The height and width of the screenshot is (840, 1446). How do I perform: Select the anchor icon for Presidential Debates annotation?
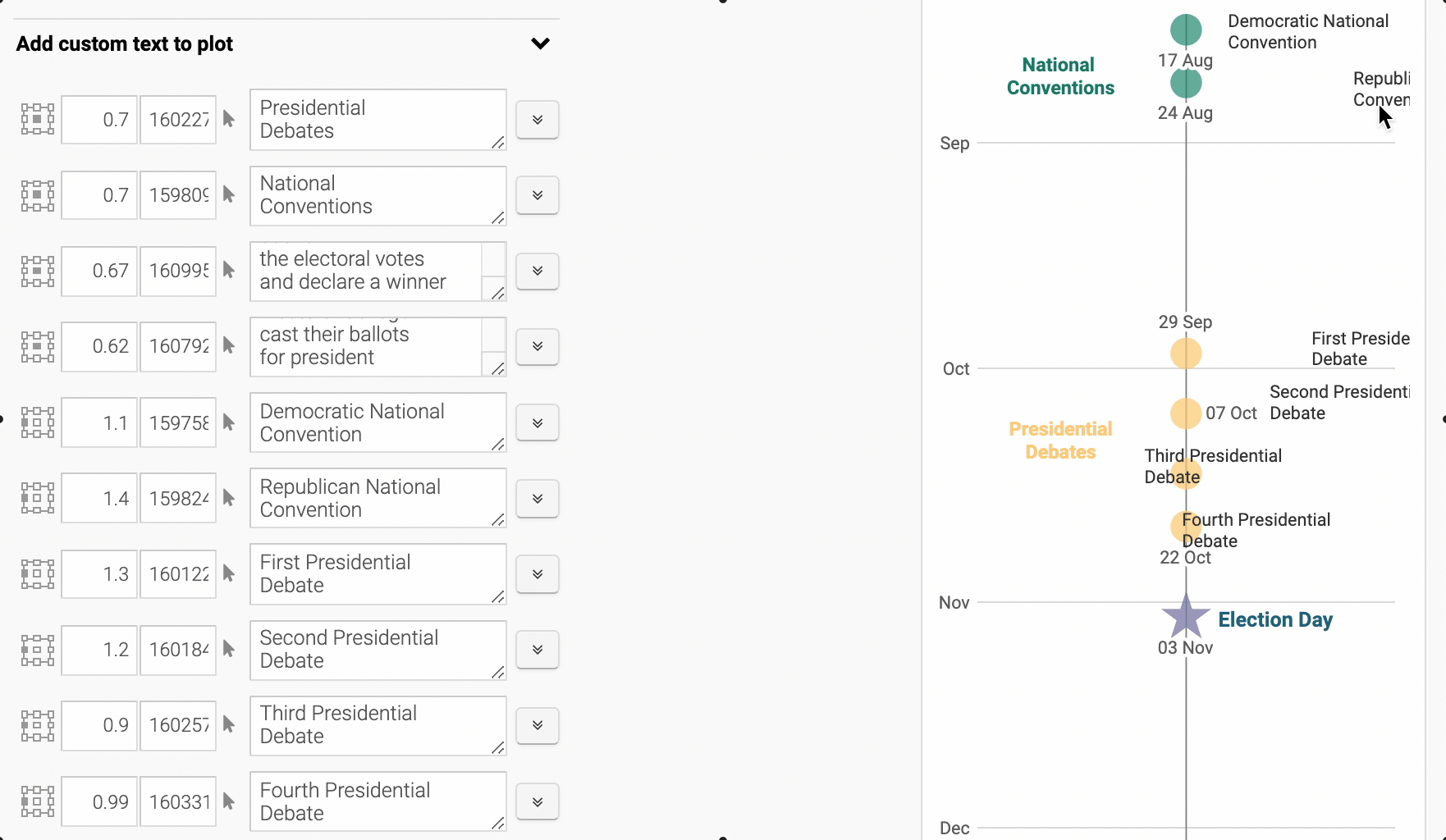tap(36, 119)
